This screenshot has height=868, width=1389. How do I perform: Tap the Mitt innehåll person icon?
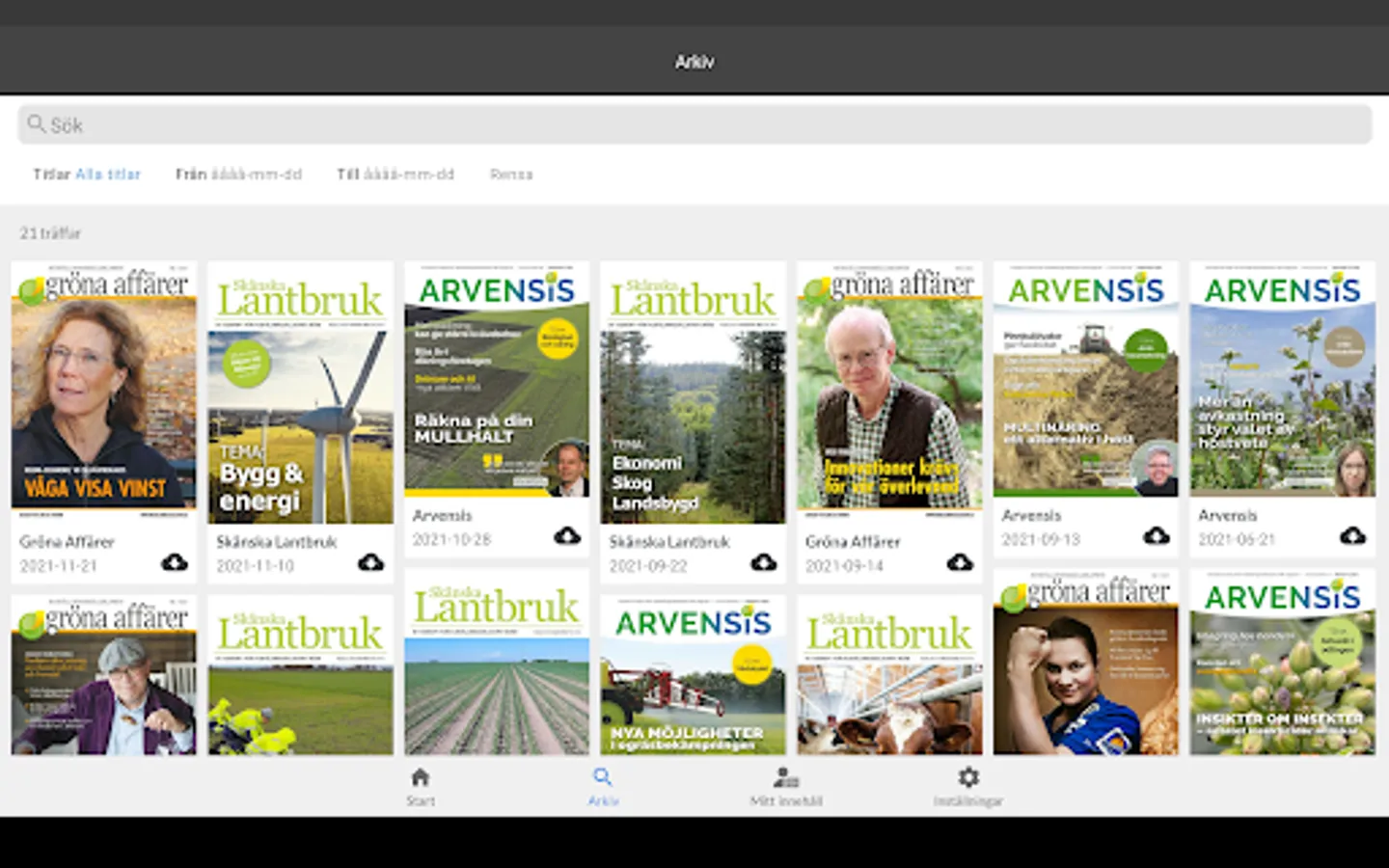786,777
